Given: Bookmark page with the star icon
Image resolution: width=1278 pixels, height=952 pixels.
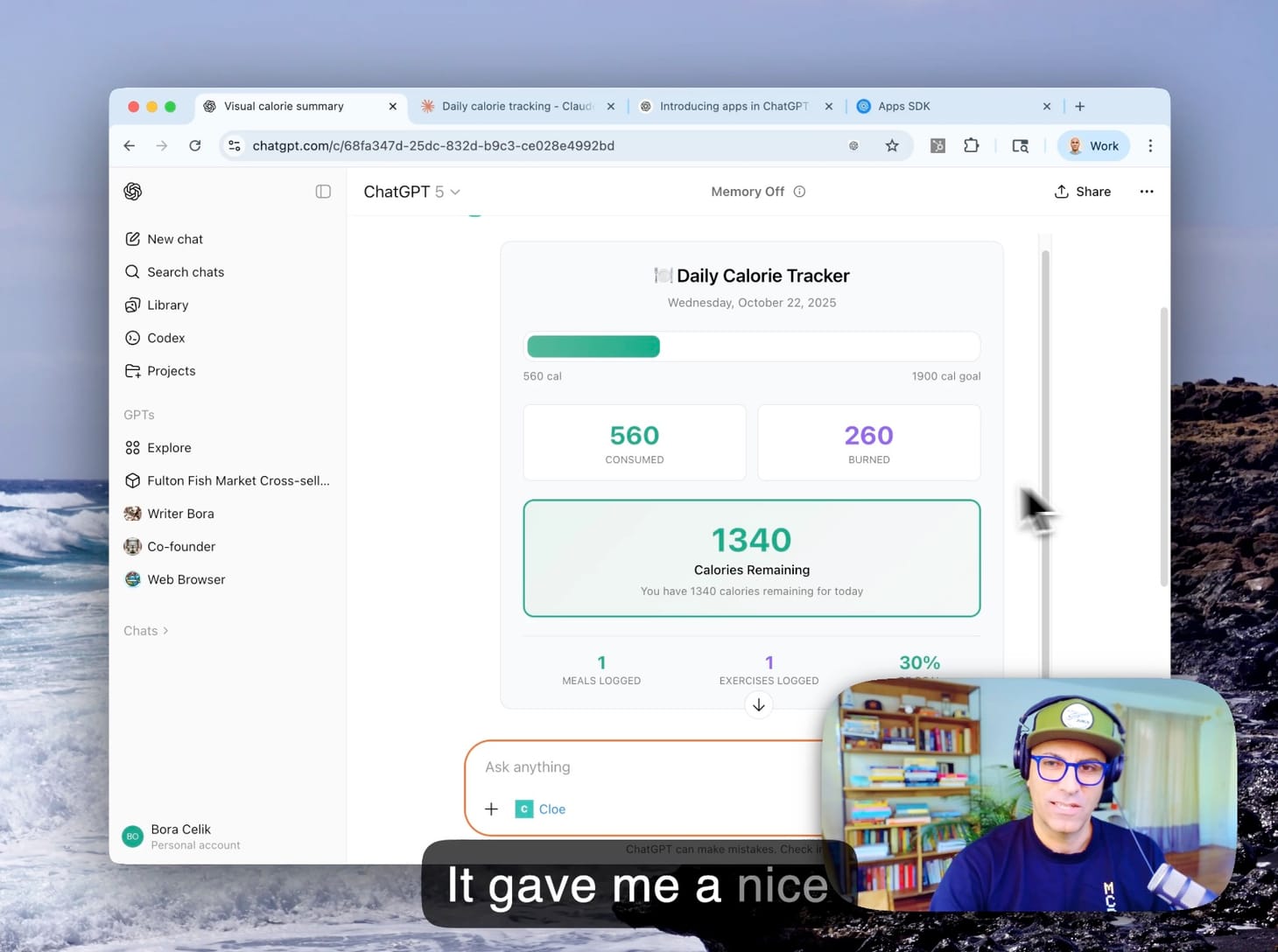Looking at the screenshot, I should [892, 146].
